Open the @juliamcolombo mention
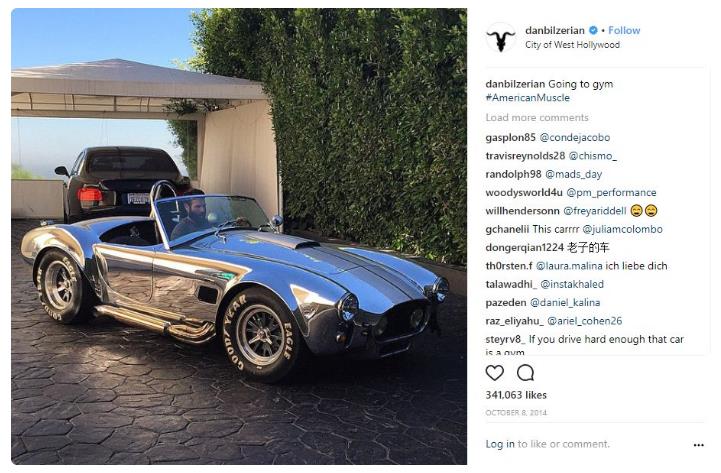The image size is (721, 473). click(x=622, y=229)
